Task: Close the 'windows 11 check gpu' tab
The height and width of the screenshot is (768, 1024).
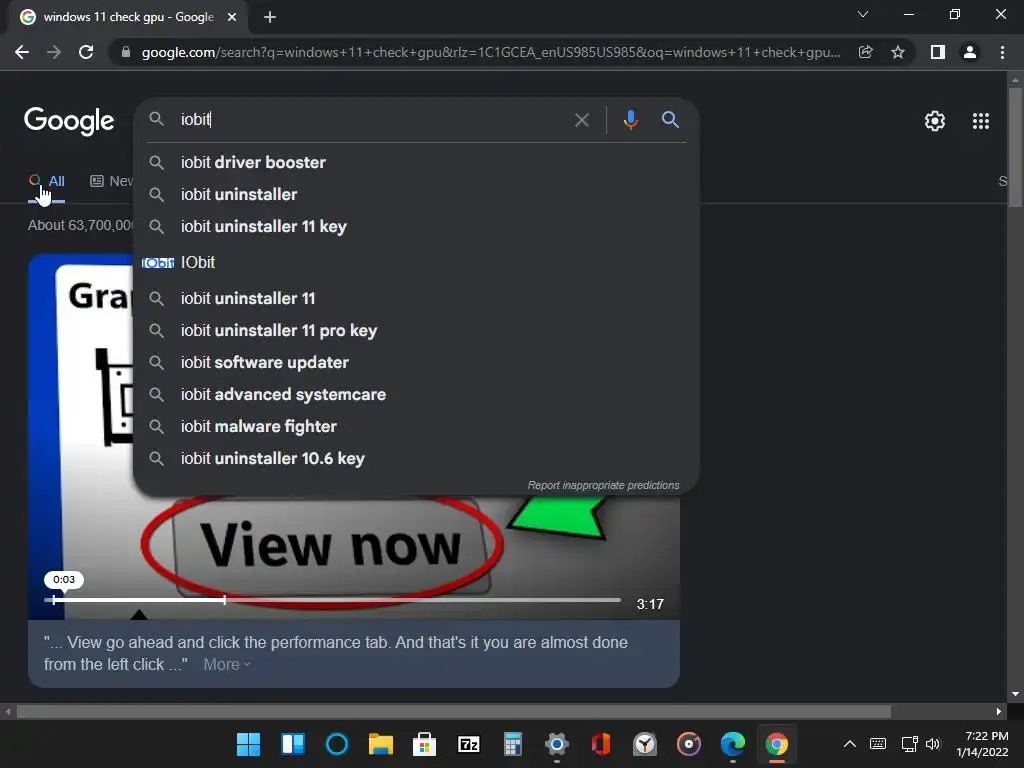Action: tap(232, 18)
